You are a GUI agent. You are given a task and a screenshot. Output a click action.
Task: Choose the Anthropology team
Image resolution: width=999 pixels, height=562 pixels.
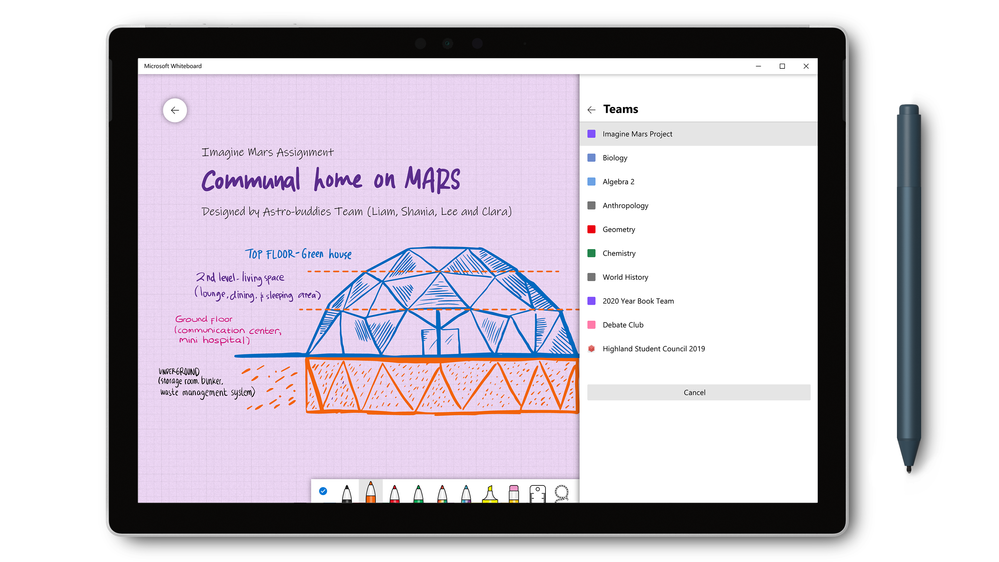(x=698, y=205)
